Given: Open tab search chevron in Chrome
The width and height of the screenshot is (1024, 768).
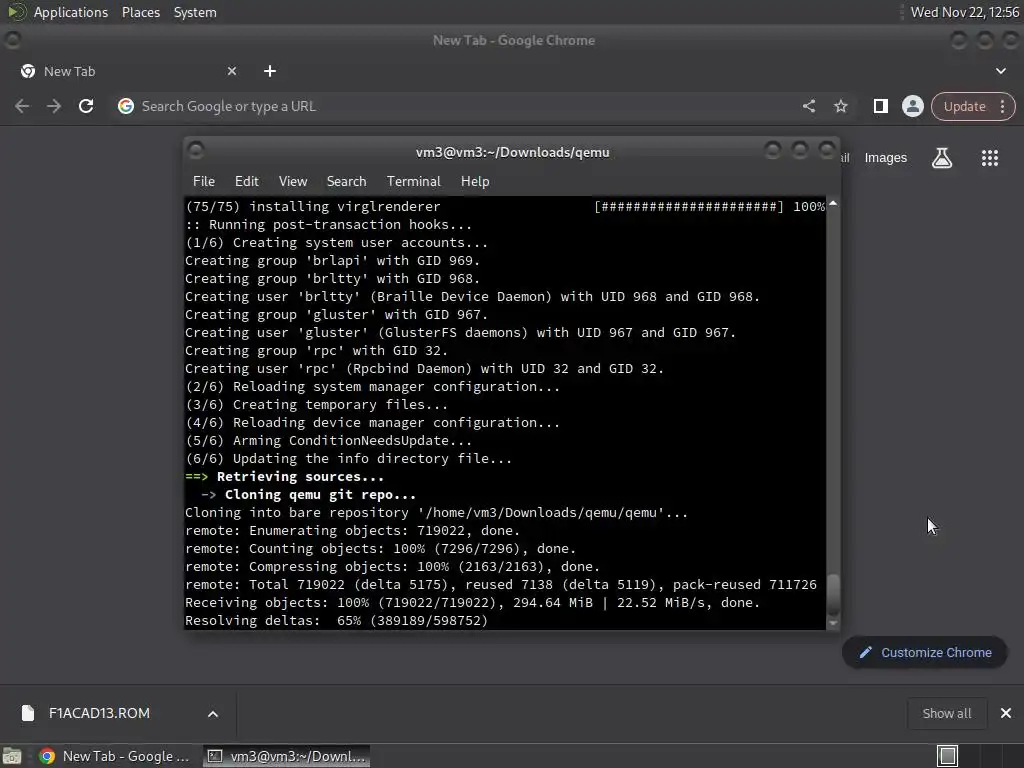Looking at the screenshot, I should click(x=1000, y=71).
